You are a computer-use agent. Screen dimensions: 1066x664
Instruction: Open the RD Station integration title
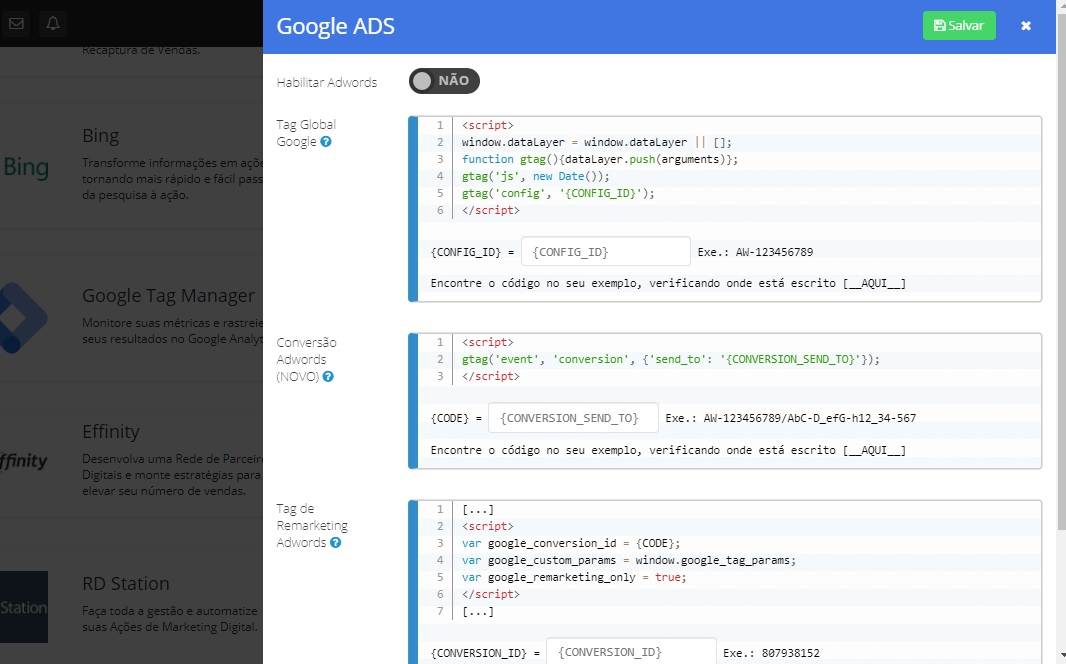[x=126, y=584]
